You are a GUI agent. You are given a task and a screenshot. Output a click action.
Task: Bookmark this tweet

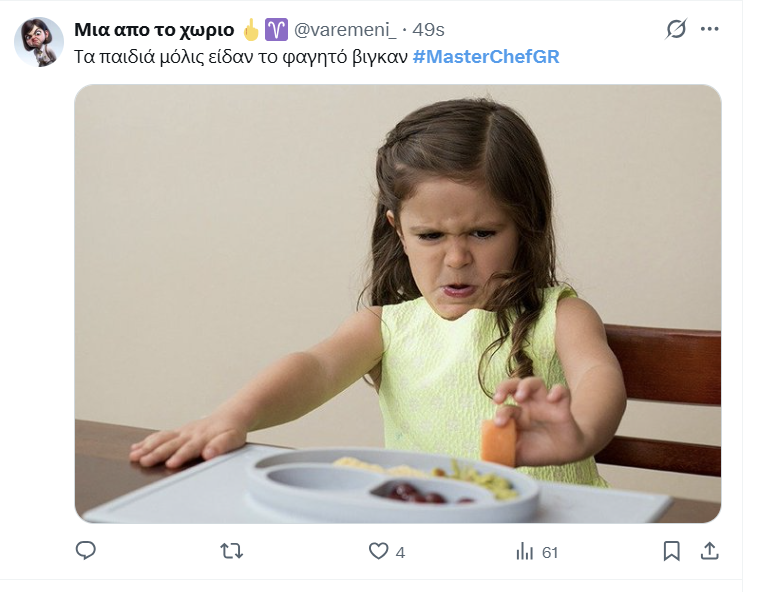(x=672, y=551)
